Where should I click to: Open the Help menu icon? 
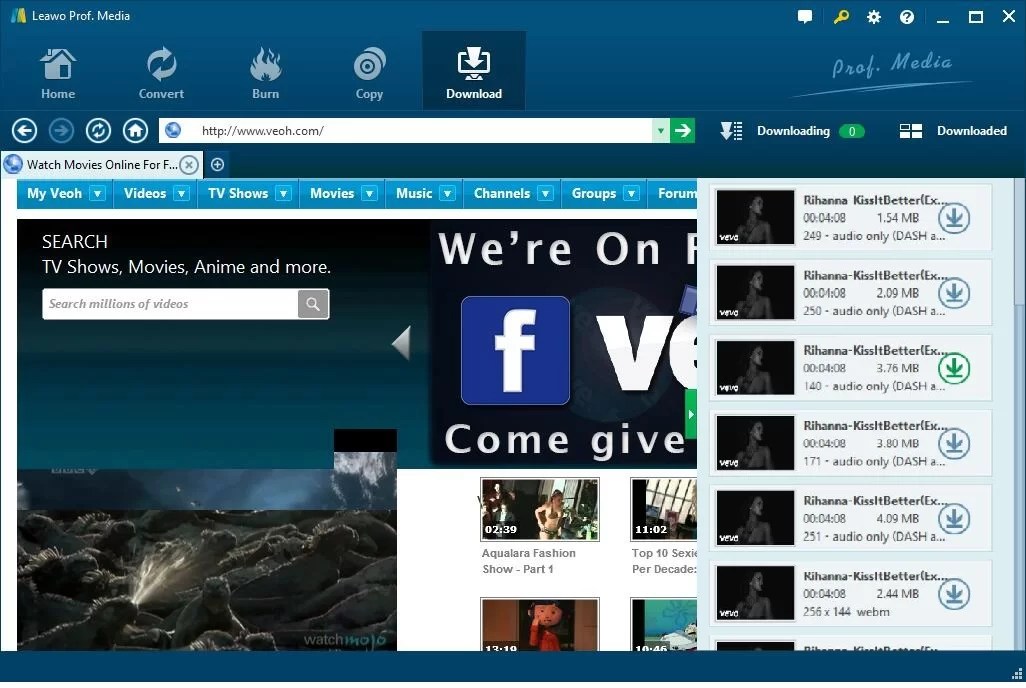tap(906, 16)
